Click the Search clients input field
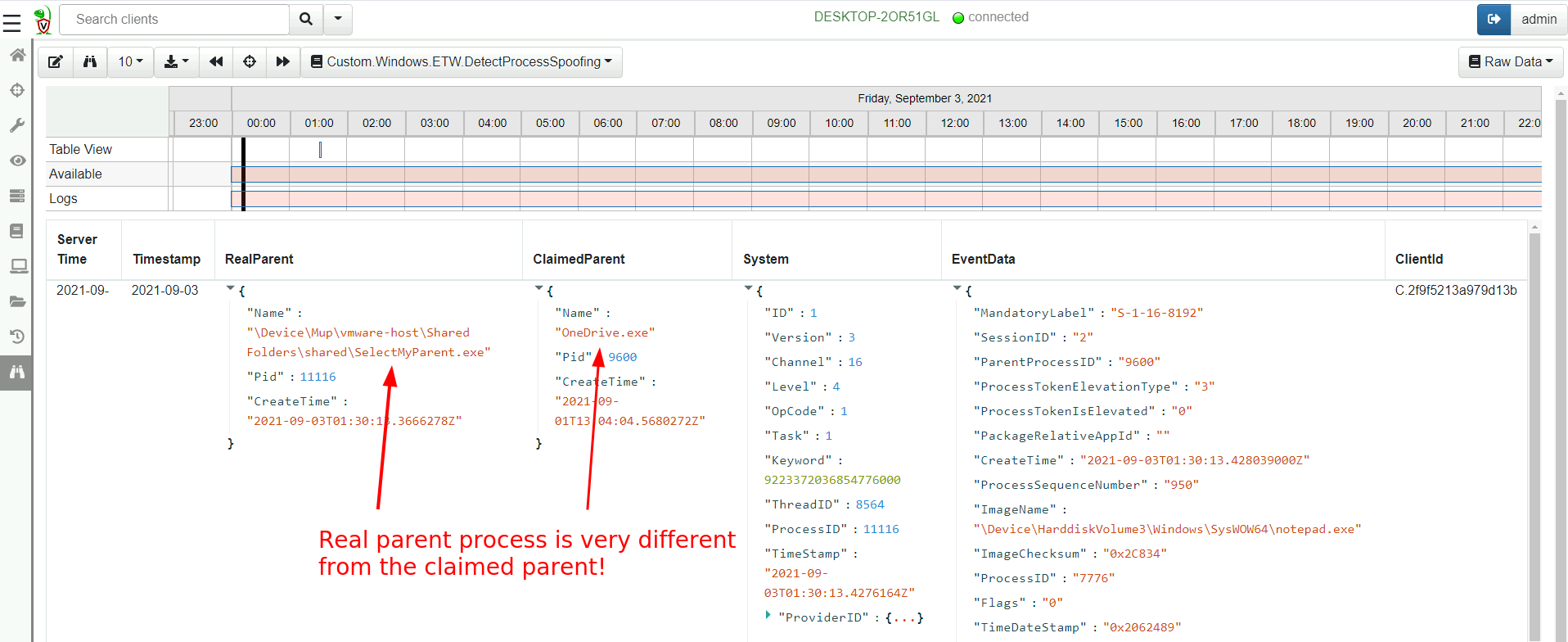Screen dimensions: 1568x642 pos(174,20)
